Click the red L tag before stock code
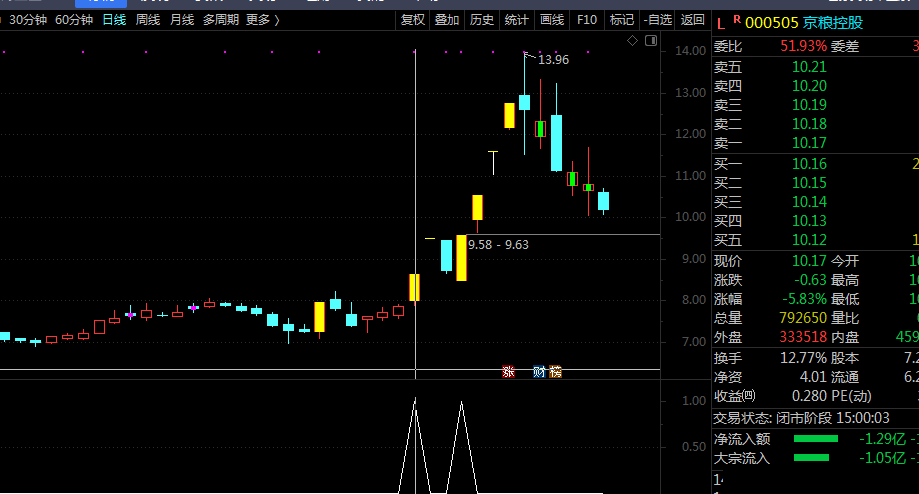The width and height of the screenshot is (919, 494). 721,24
